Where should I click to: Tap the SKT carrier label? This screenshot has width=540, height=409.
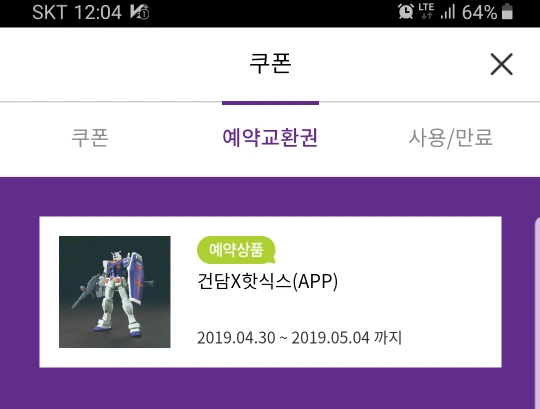pyautogui.click(x=49, y=12)
